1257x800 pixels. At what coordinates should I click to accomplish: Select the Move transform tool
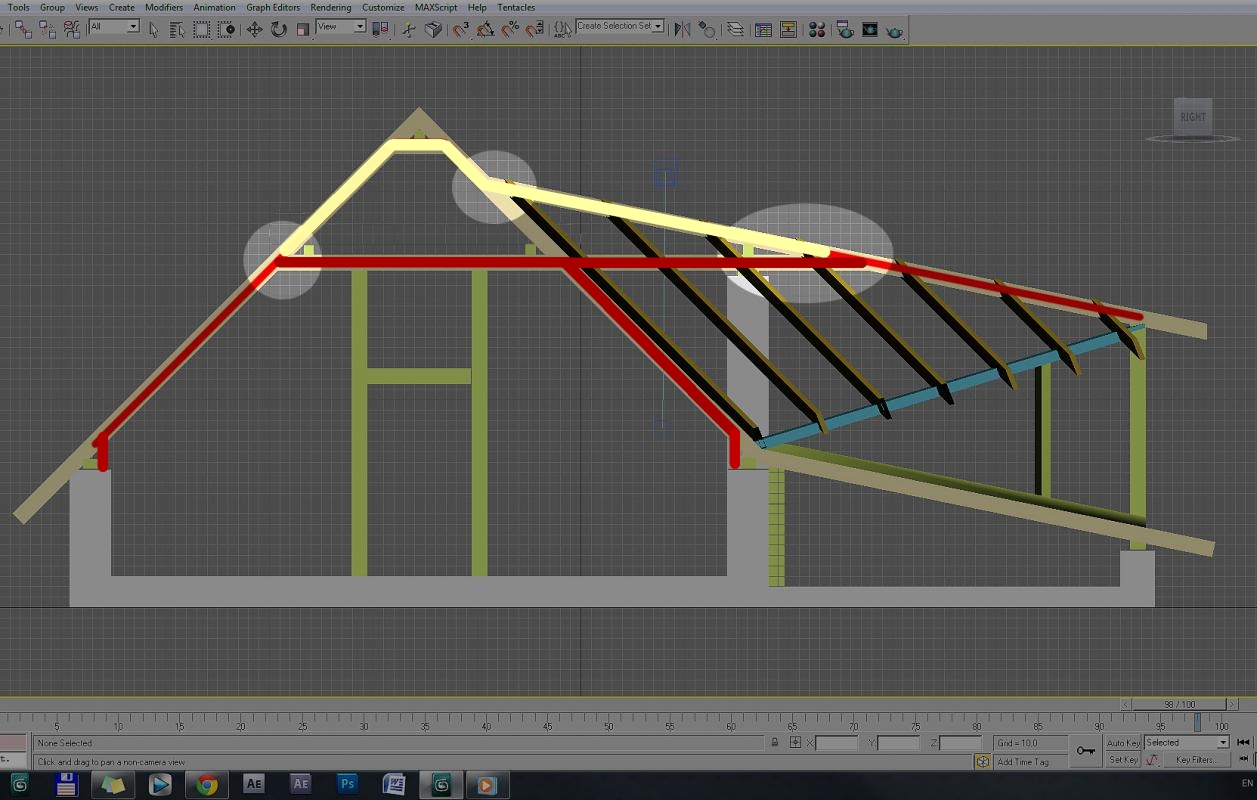pyautogui.click(x=254, y=29)
